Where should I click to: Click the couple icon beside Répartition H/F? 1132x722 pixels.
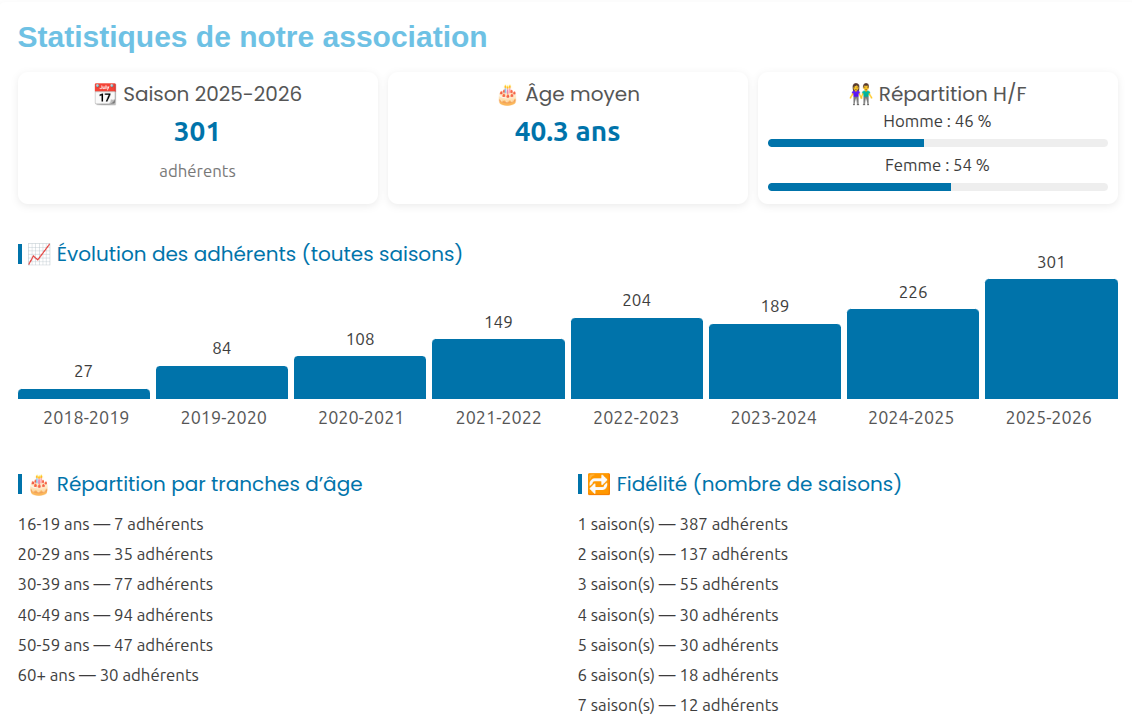(x=860, y=95)
